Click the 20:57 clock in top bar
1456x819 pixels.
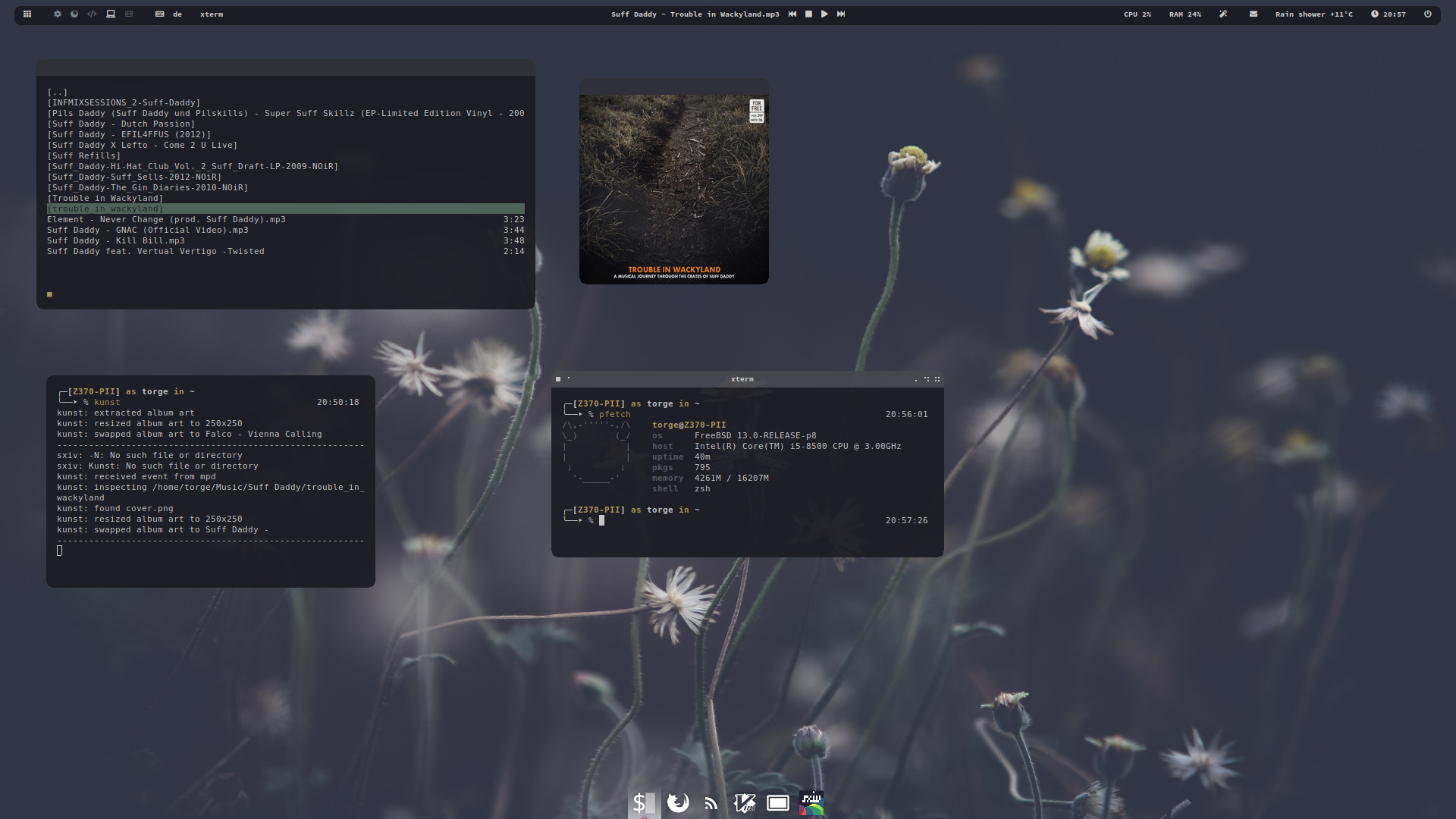pyautogui.click(x=1389, y=14)
